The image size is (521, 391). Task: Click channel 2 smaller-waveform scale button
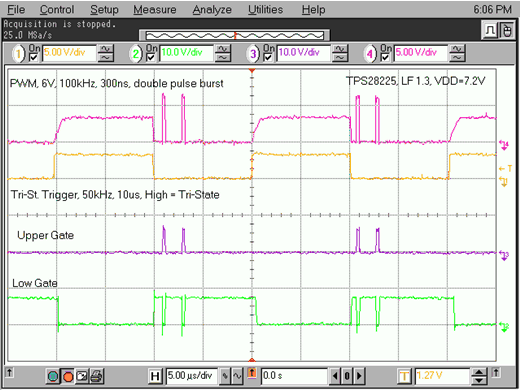pyautogui.click(x=223, y=58)
